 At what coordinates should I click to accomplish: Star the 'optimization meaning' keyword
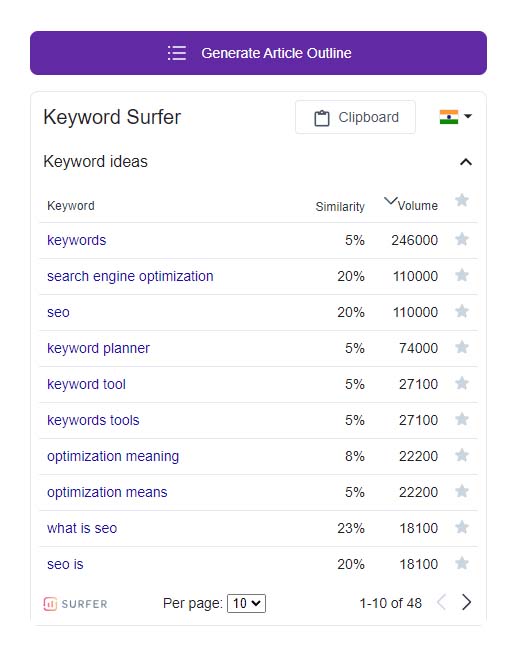tap(462, 455)
